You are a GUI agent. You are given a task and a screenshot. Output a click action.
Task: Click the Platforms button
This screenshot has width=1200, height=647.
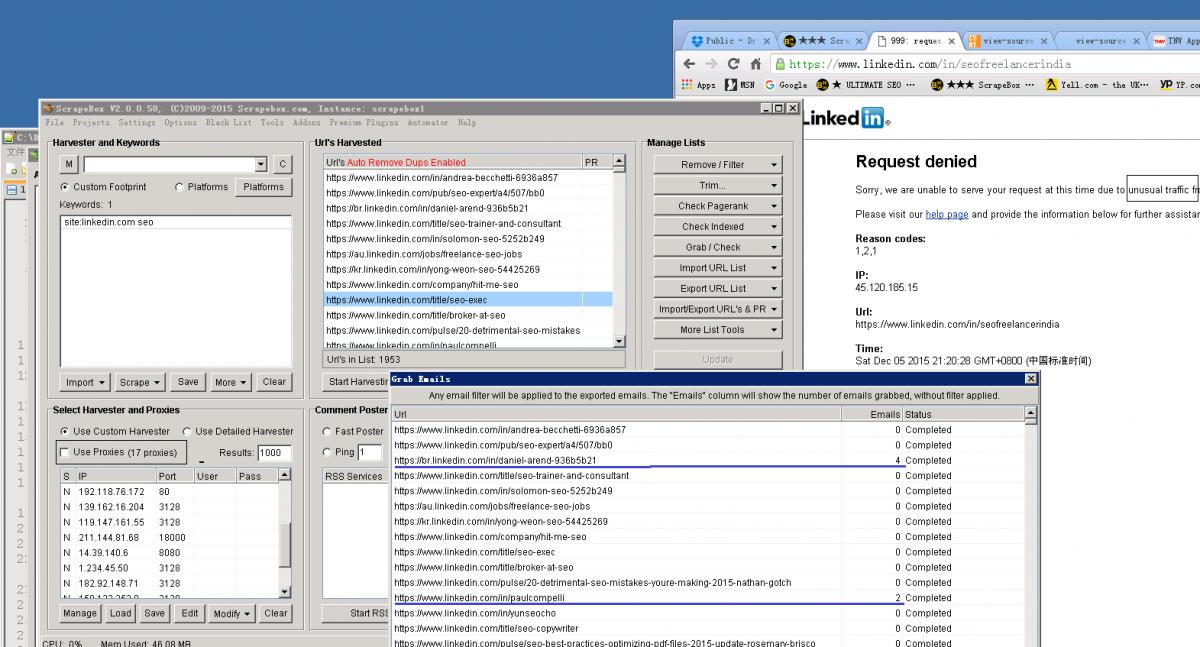[x=263, y=187]
